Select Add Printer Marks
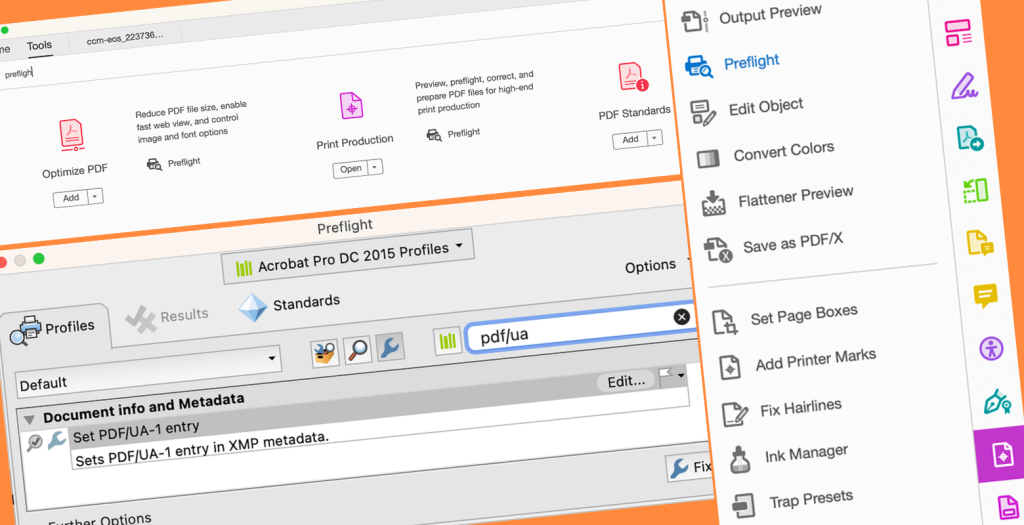 point(797,363)
